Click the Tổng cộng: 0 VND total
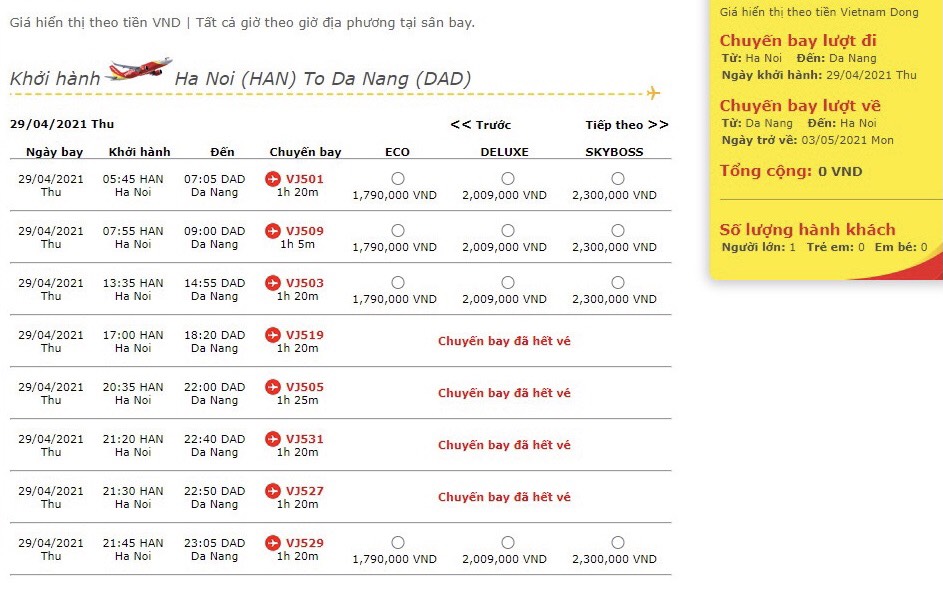The width and height of the screenshot is (943, 594). [x=791, y=171]
